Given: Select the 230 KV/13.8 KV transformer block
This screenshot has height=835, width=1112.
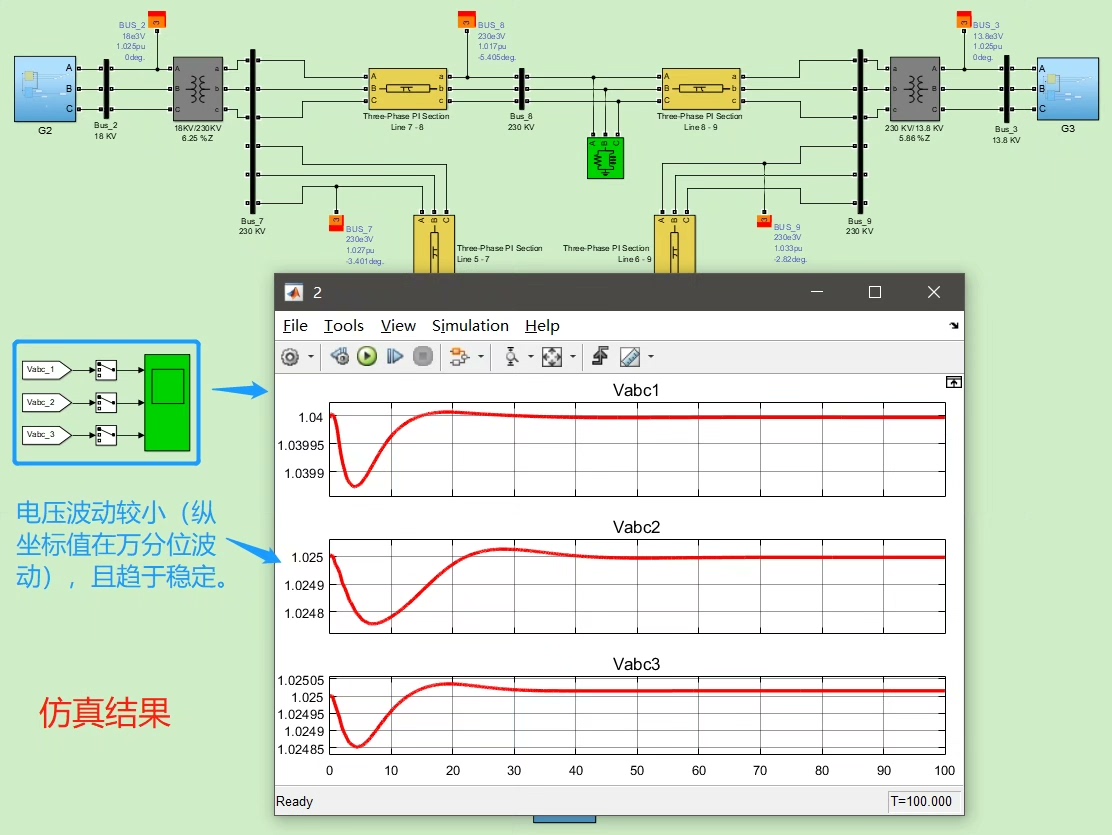Looking at the screenshot, I should click(915, 89).
